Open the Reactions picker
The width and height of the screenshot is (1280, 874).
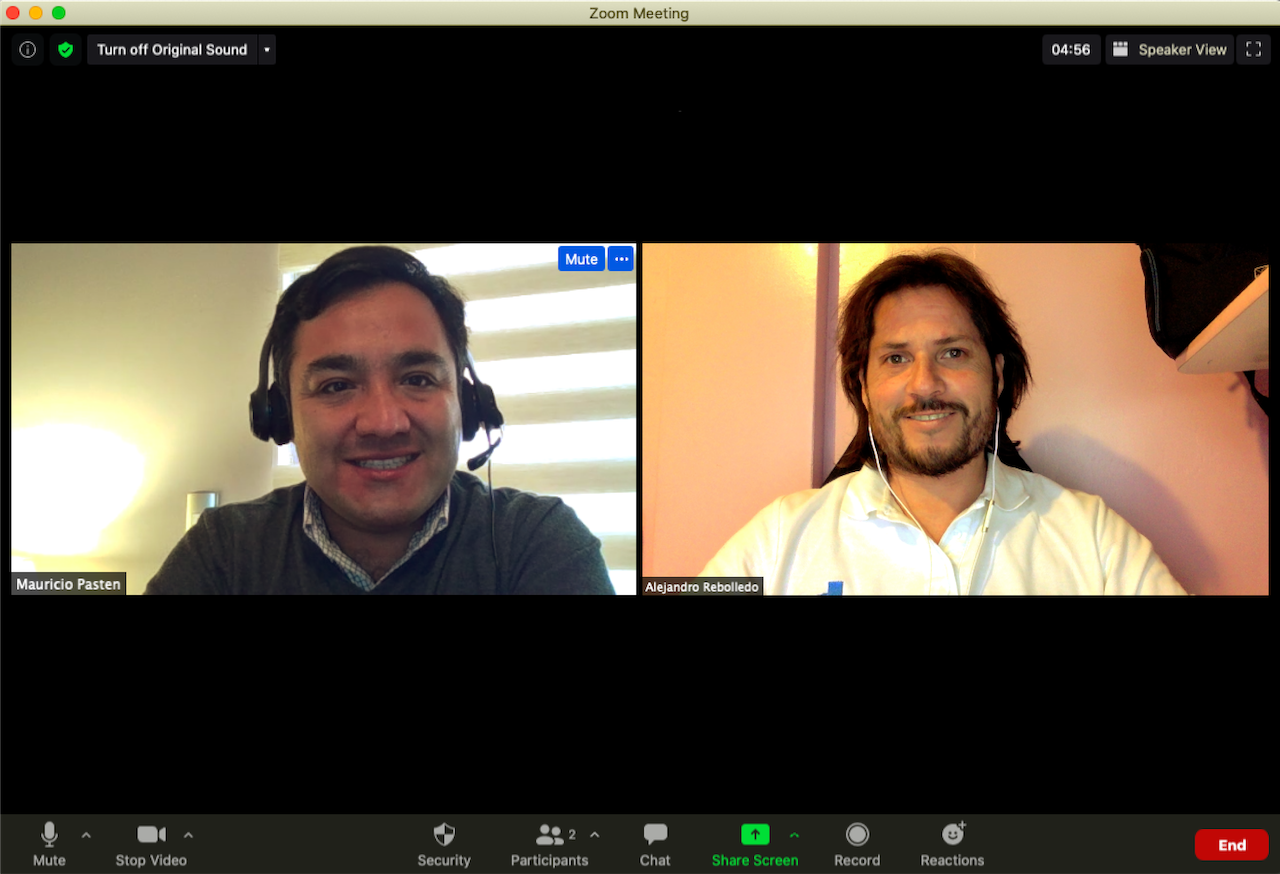(x=952, y=844)
